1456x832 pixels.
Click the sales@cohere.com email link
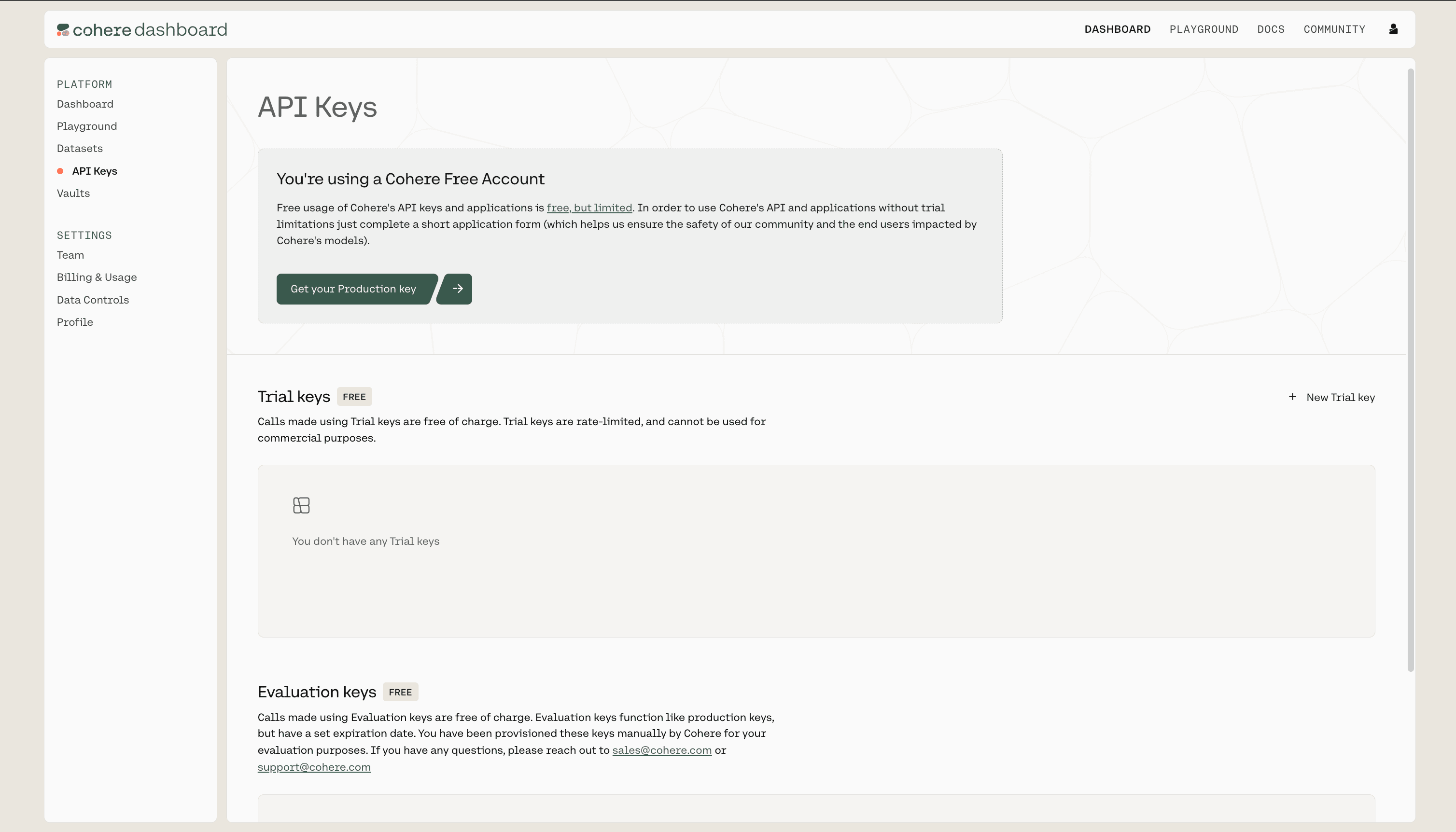pyautogui.click(x=662, y=750)
